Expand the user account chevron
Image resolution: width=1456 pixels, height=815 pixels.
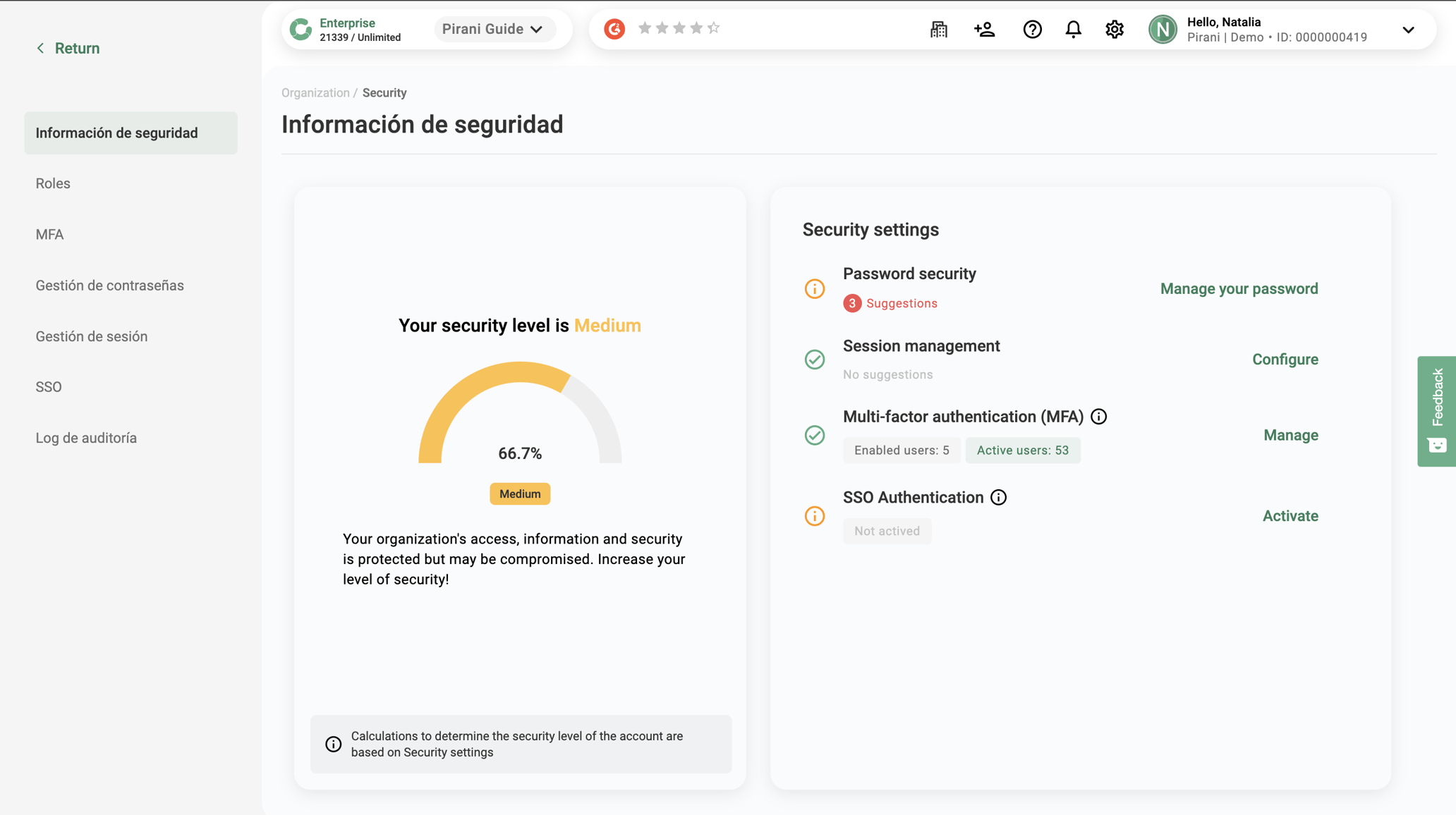click(x=1408, y=30)
